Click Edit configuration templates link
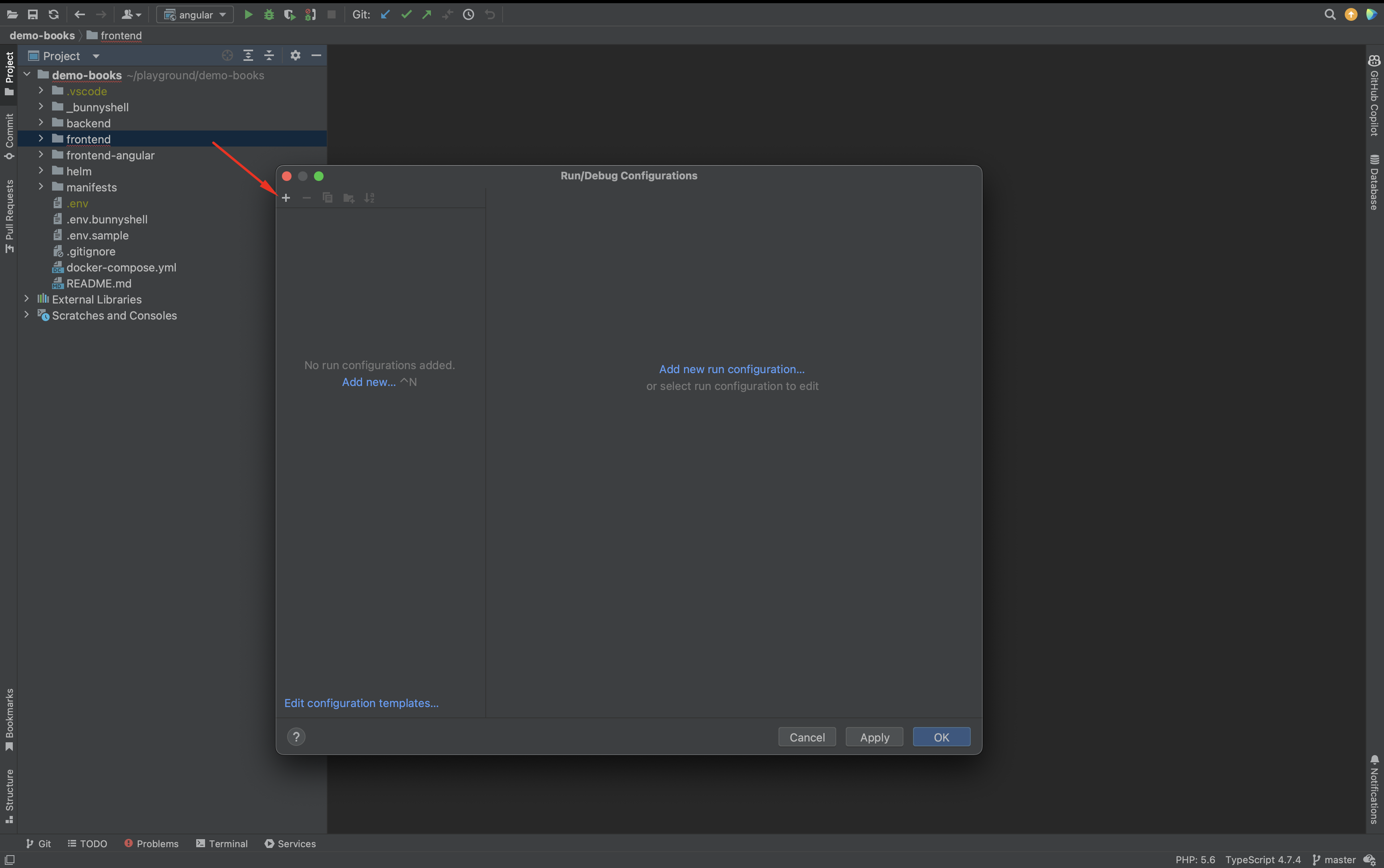The height and width of the screenshot is (868, 1384). coord(361,703)
